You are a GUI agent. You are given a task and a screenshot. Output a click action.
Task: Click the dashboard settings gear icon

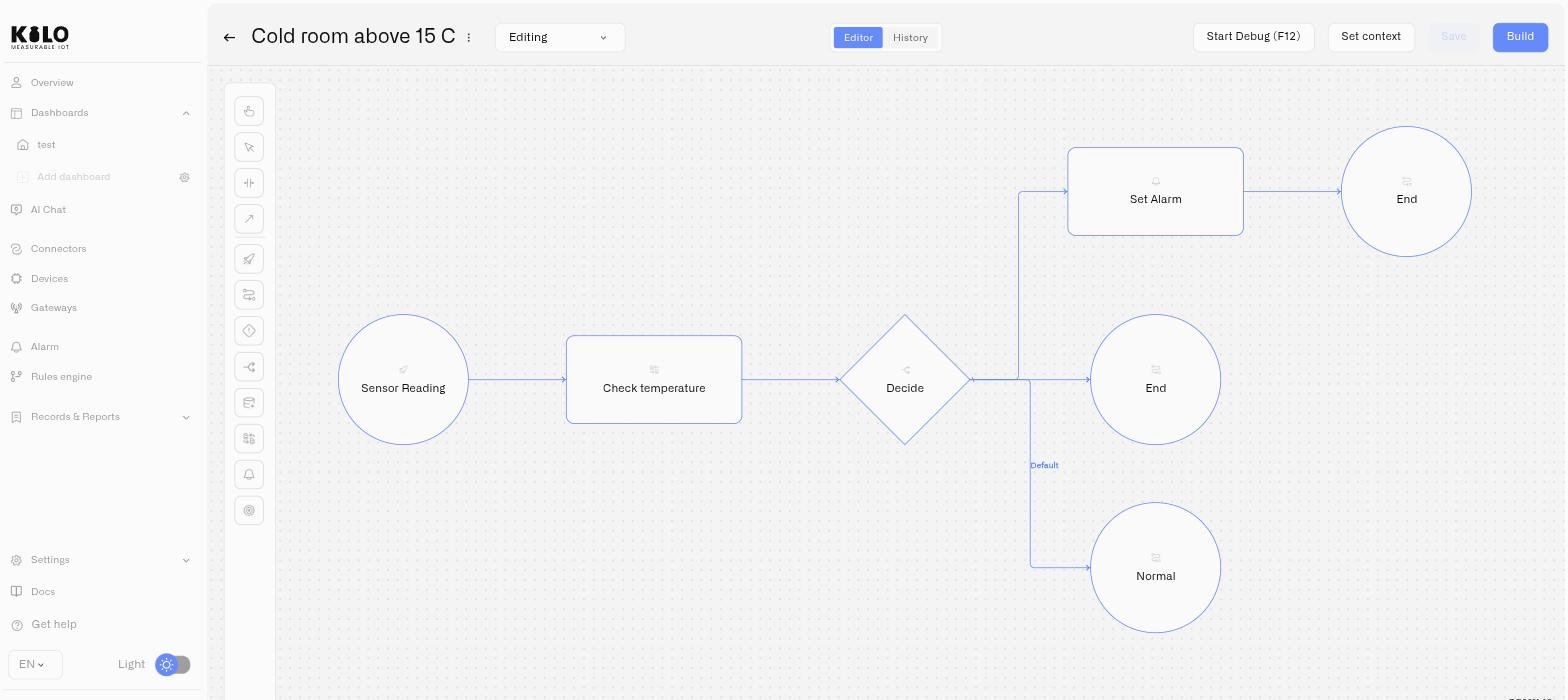(x=184, y=177)
